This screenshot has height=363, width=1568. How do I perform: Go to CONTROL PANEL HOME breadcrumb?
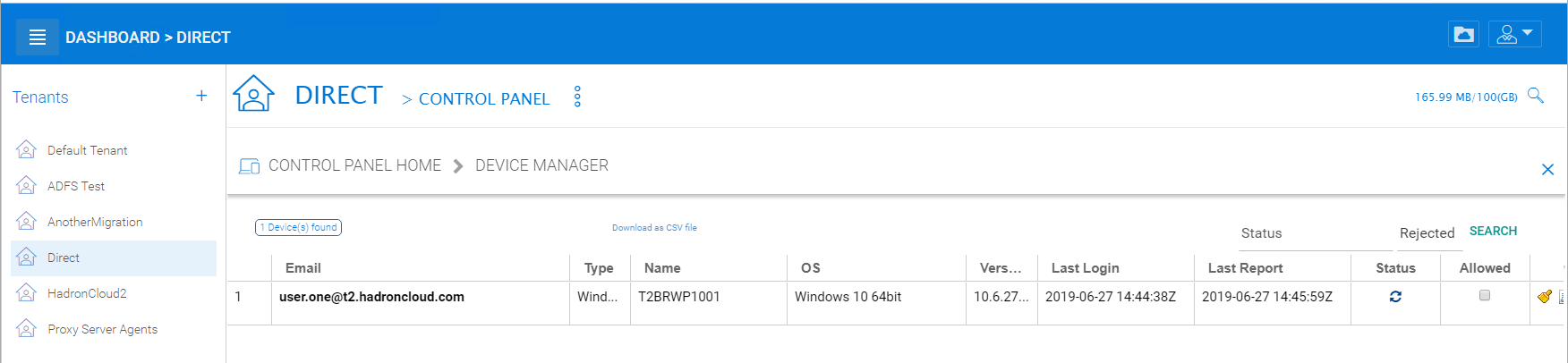(354, 165)
